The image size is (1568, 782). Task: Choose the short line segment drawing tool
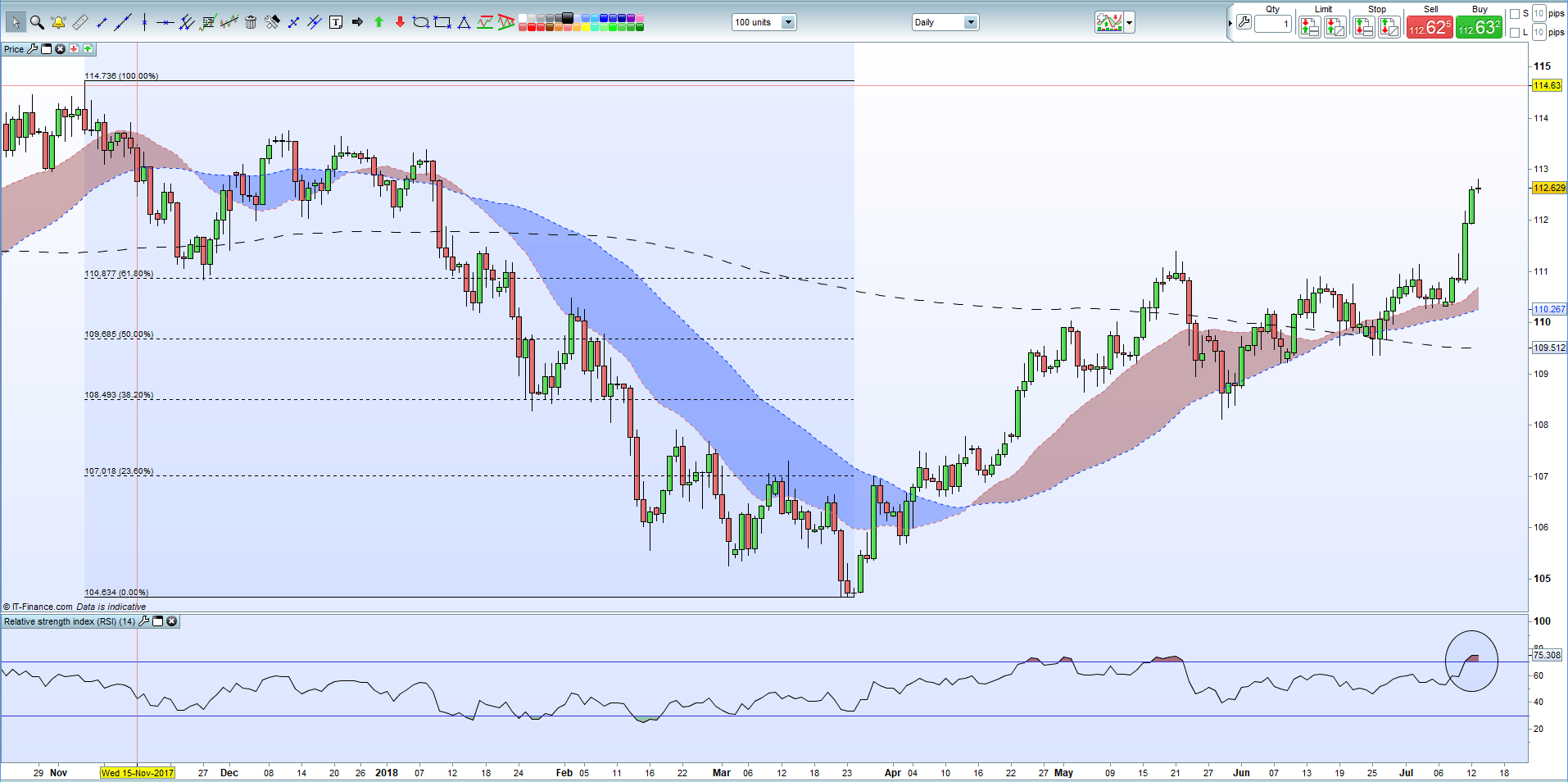click(x=102, y=22)
